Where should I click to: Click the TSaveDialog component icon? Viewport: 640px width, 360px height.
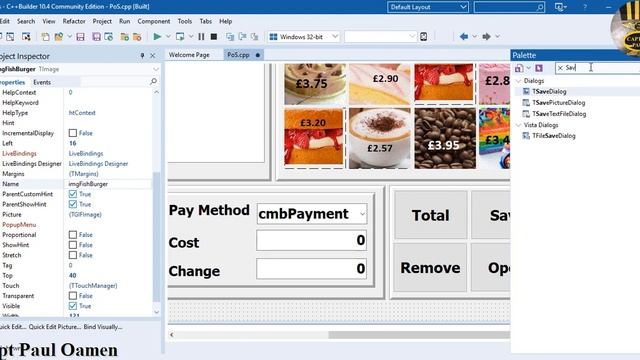(x=526, y=91)
